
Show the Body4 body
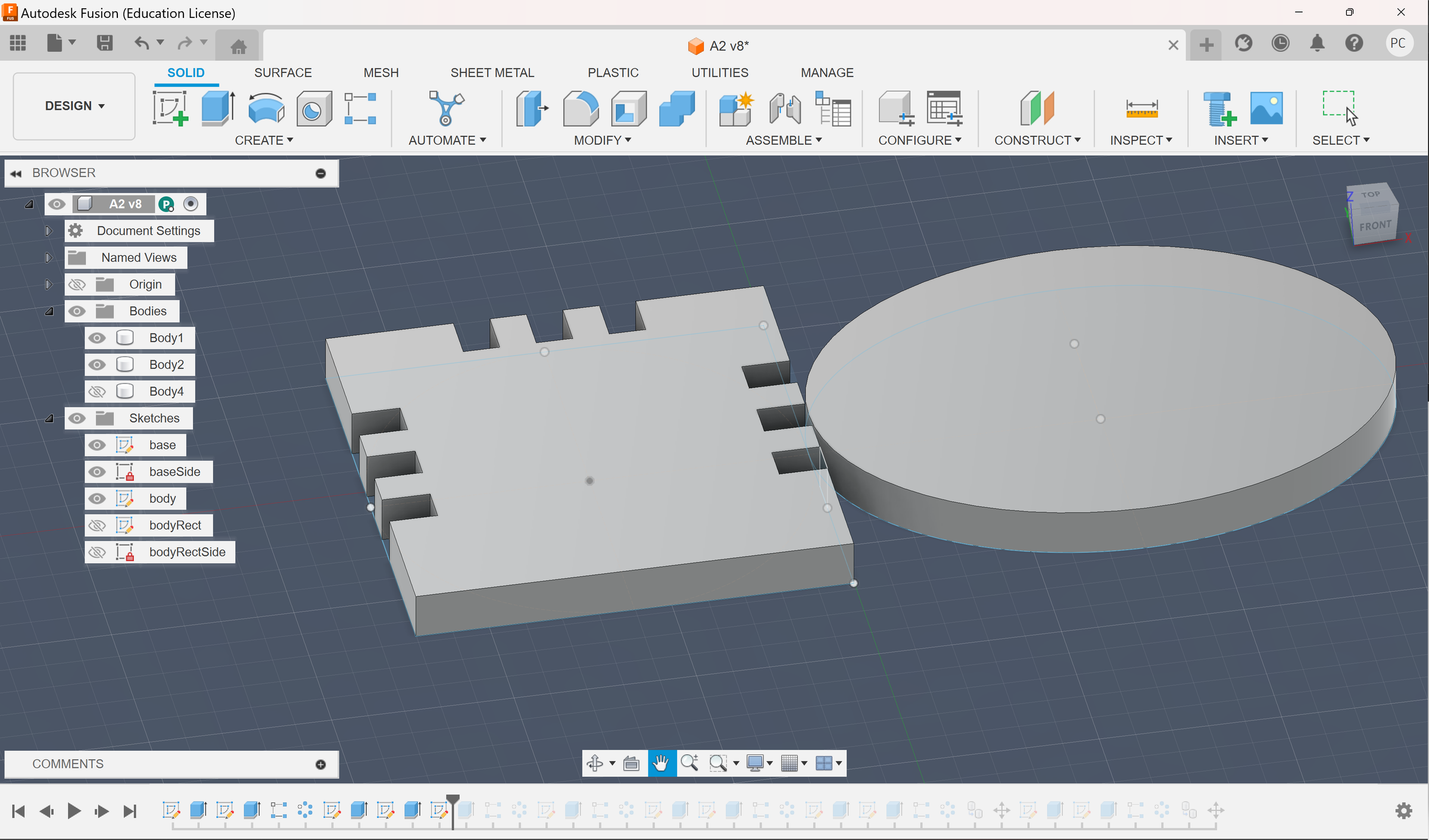point(97,391)
